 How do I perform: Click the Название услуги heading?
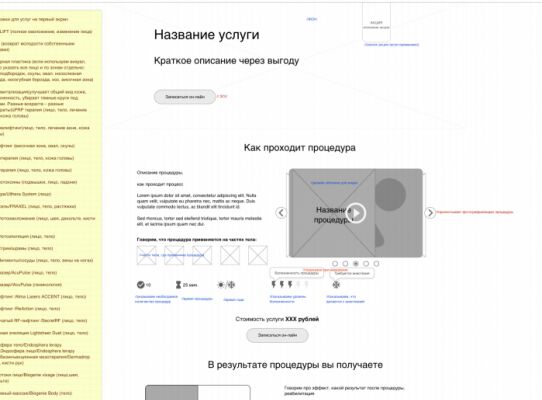coord(207,35)
